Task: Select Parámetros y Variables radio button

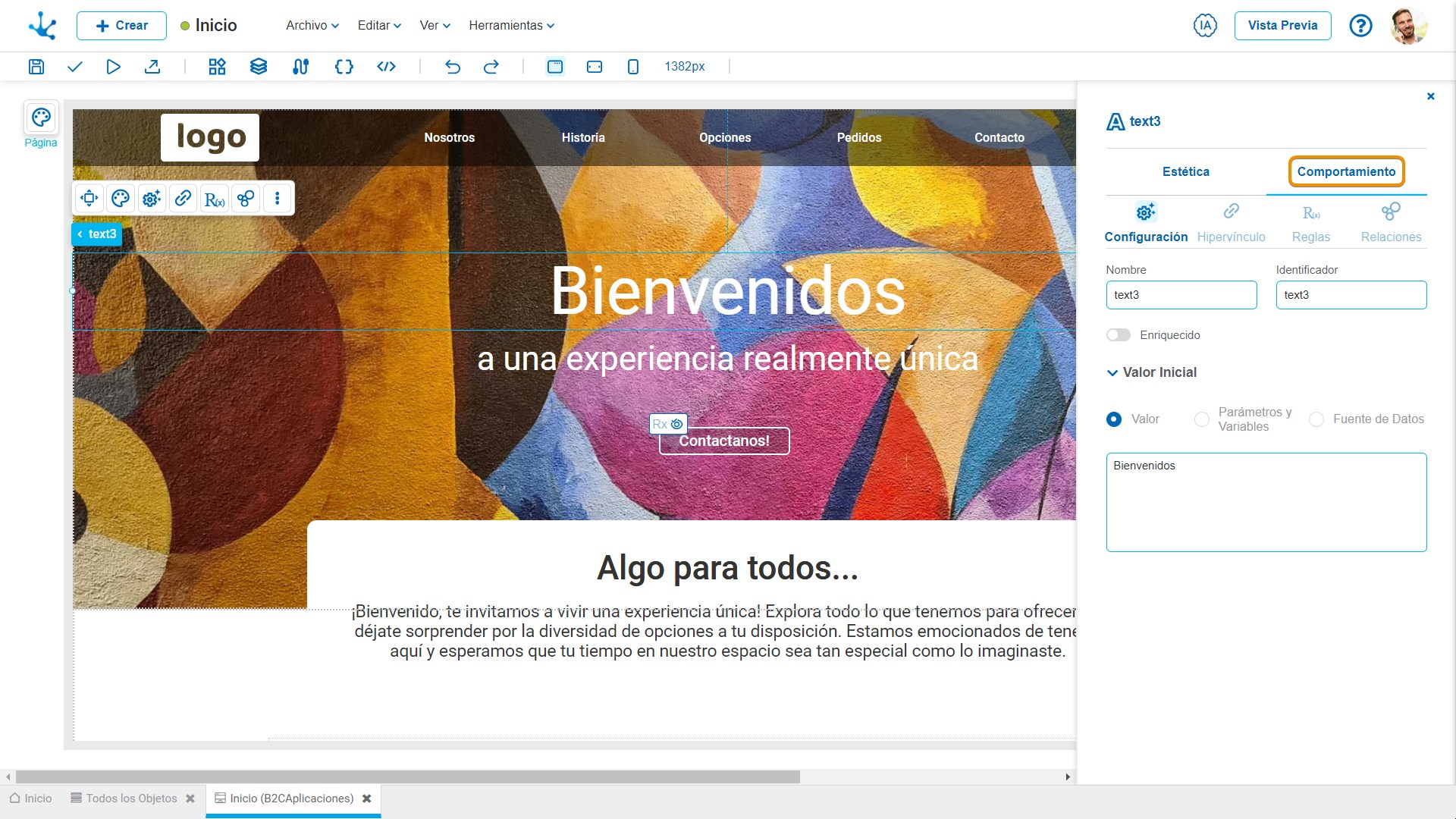Action: click(1201, 419)
